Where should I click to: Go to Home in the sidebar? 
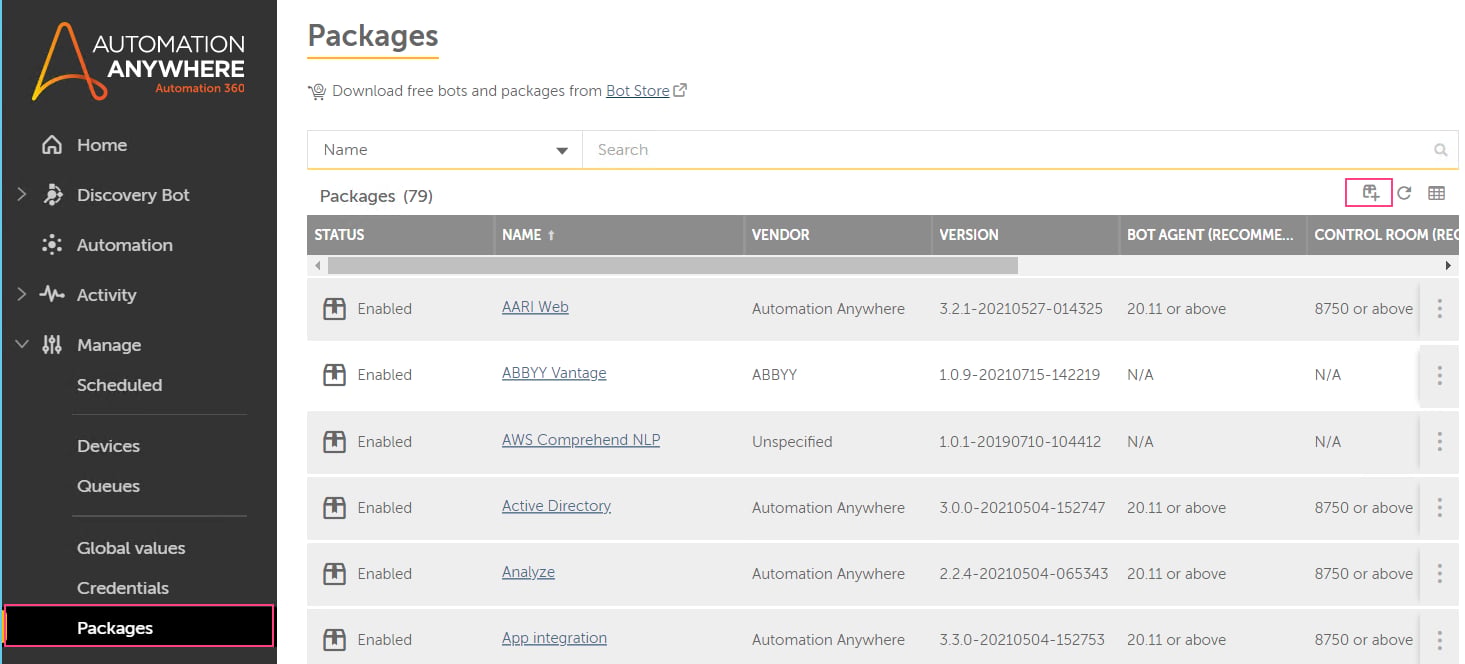(102, 145)
